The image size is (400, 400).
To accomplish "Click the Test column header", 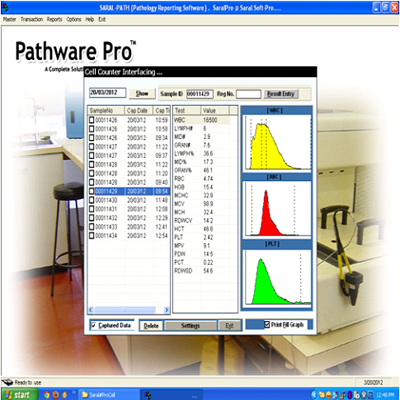I will [x=186, y=110].
